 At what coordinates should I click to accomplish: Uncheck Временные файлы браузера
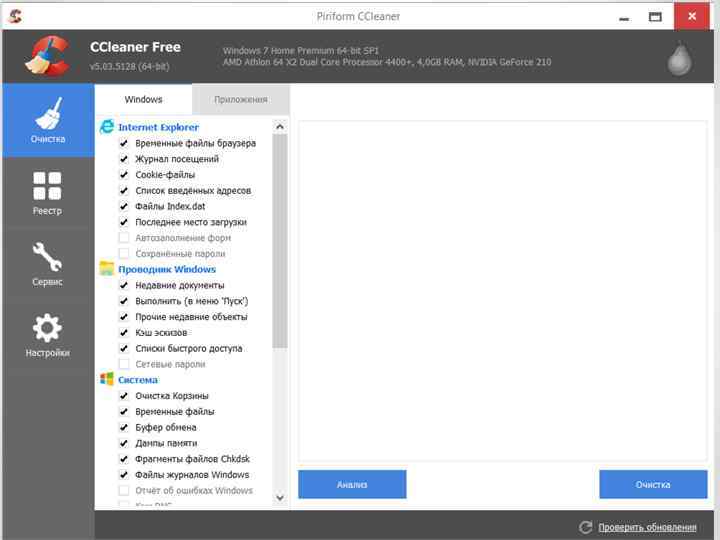tap(124, 143)
